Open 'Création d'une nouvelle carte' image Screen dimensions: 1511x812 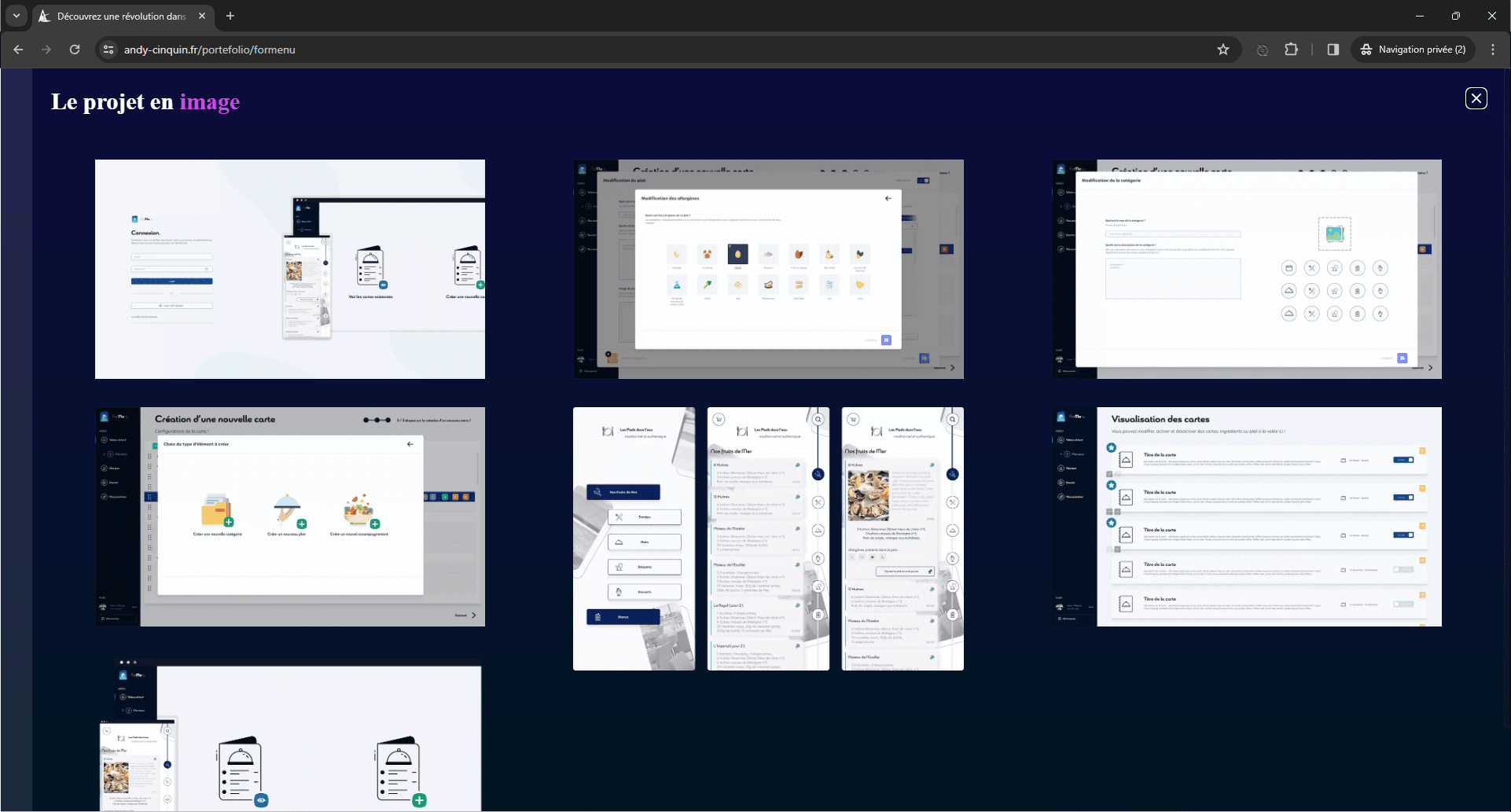point(289,516)
